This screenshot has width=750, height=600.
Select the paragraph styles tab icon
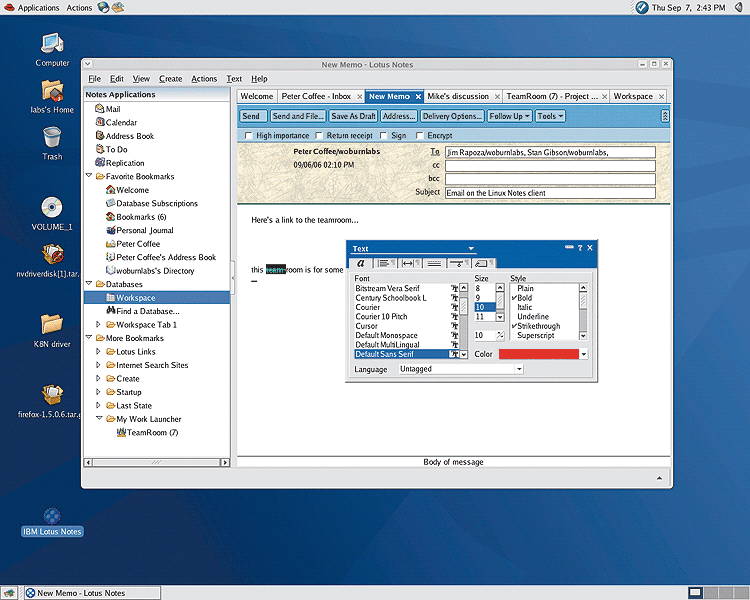coord(484,263)
